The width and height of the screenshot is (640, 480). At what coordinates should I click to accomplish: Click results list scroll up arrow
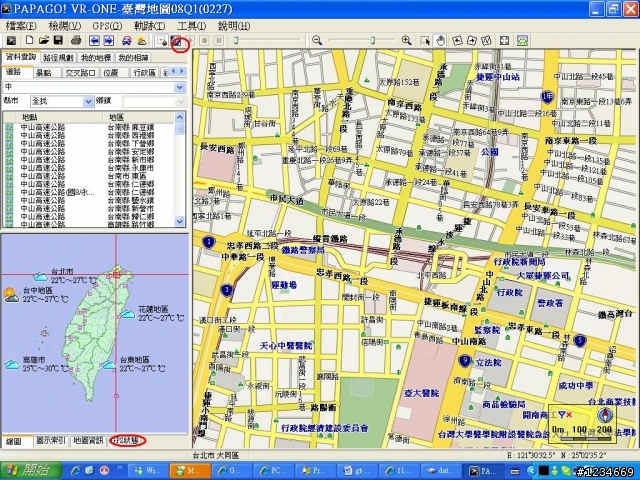180,117
